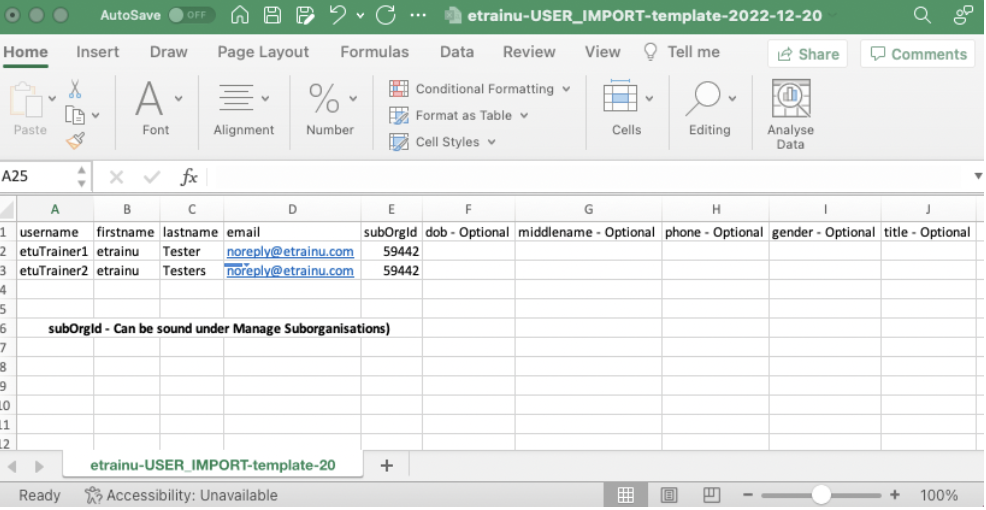
Task: Open the undo history dropdown arrow
Action: point(360,16)
